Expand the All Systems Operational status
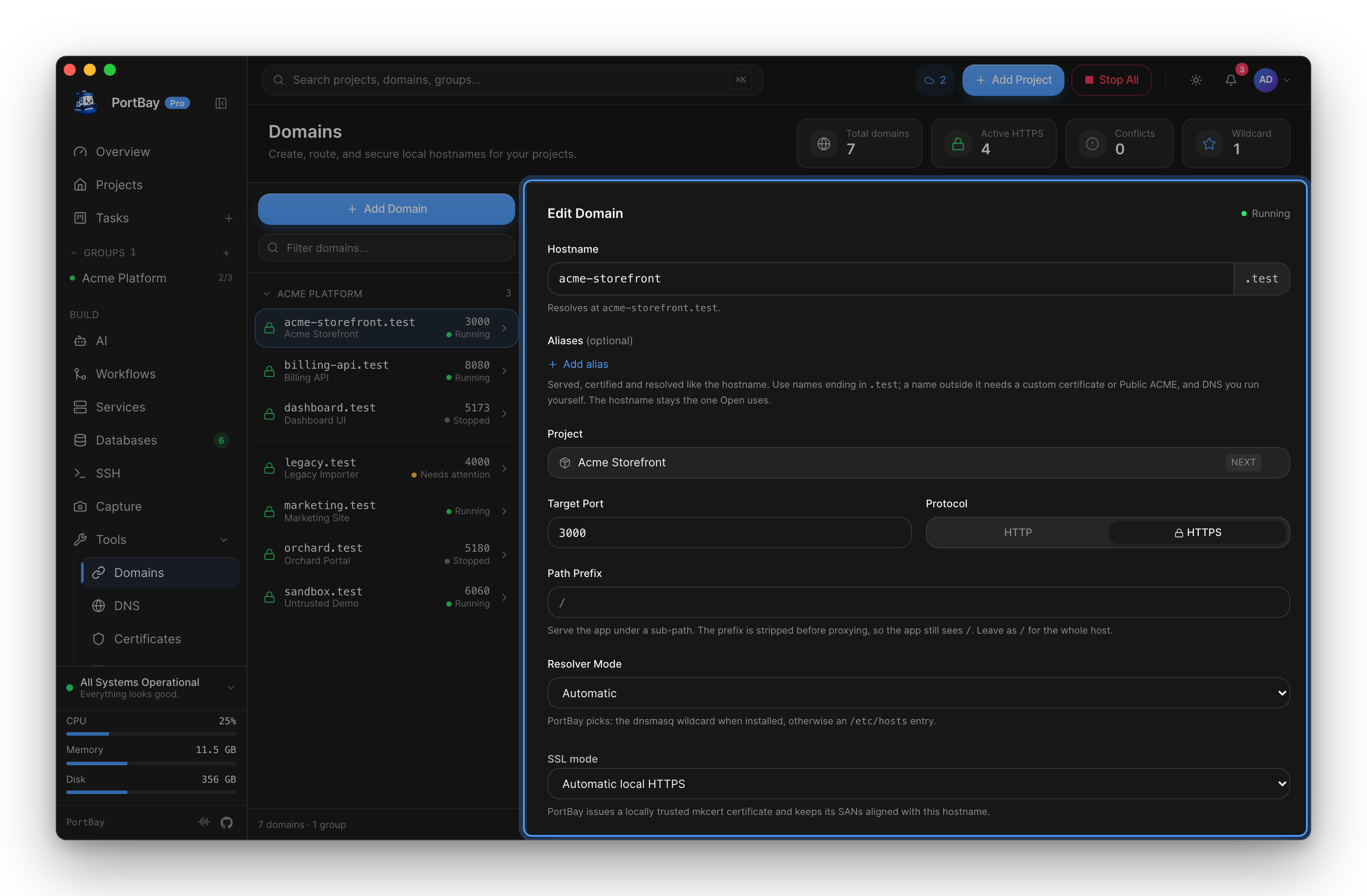1367x896 pixels. point(231,688)
